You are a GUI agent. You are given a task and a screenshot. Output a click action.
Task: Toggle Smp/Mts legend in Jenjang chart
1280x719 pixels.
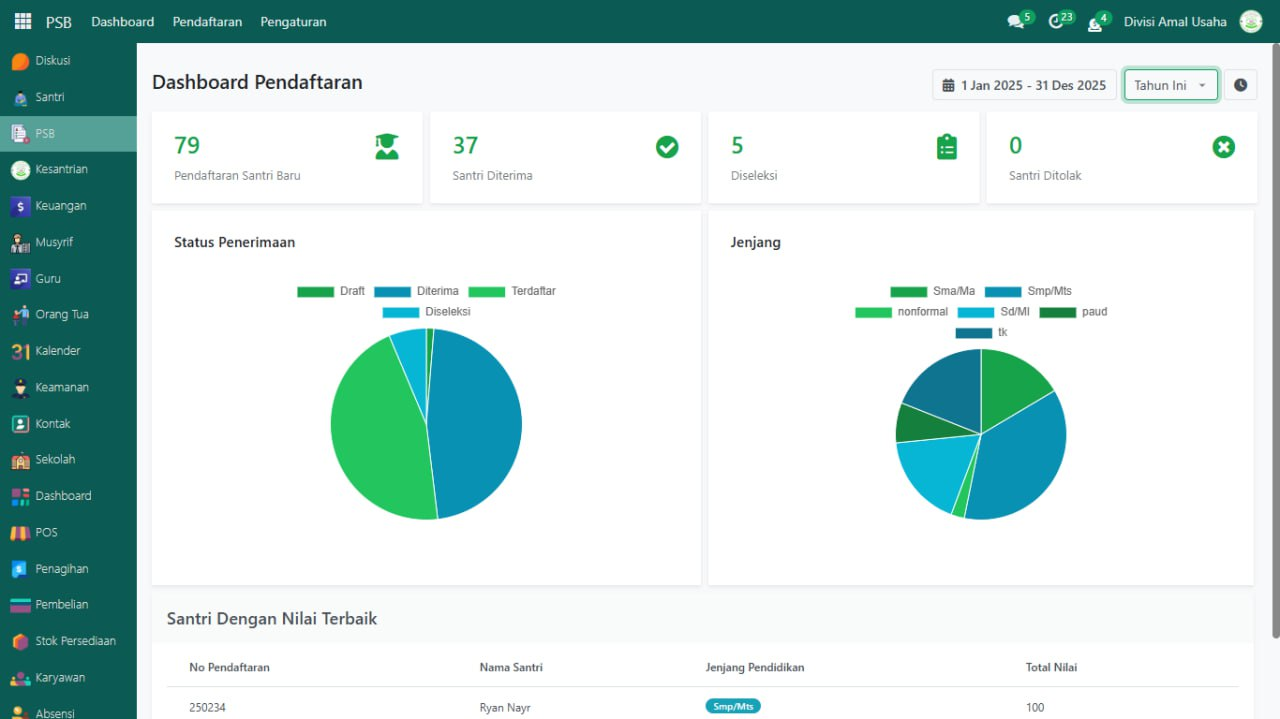(1028, 291)
